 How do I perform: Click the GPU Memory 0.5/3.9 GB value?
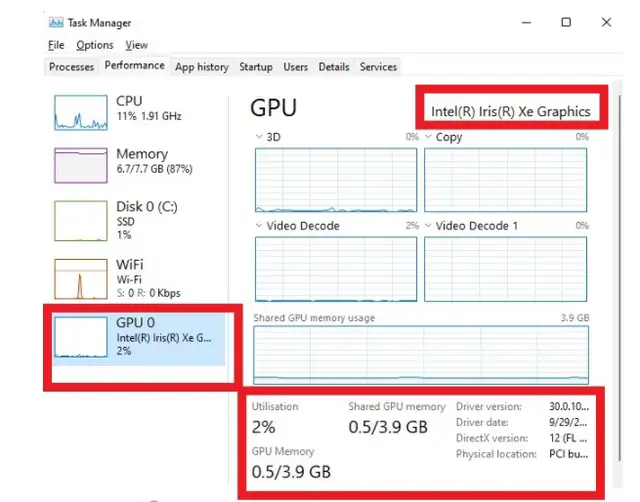pyautogui.click(x=291, y=472)
